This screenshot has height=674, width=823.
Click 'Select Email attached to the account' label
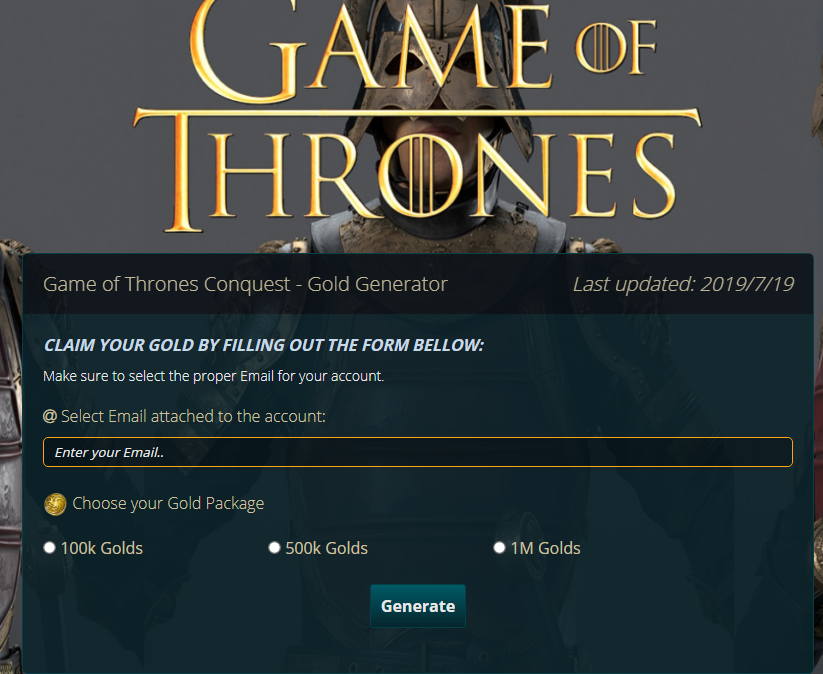[x=193, y=416]
